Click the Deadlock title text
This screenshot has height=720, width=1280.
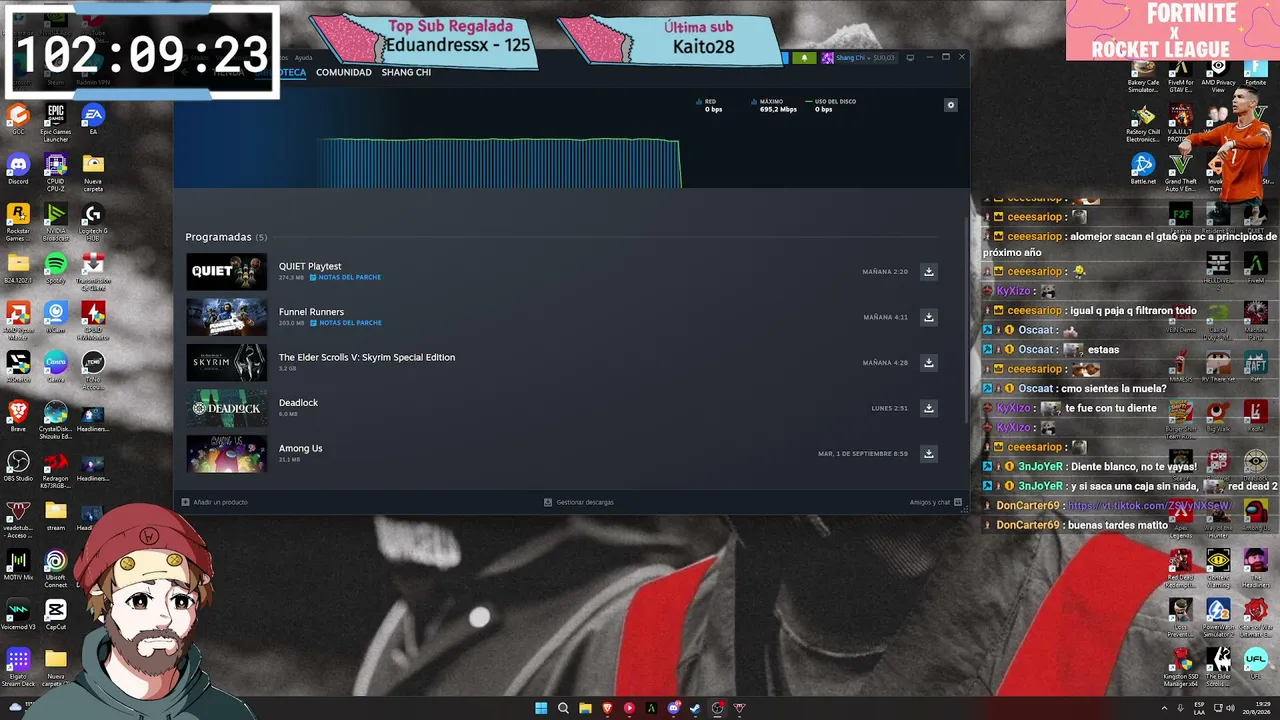point(298,403)
